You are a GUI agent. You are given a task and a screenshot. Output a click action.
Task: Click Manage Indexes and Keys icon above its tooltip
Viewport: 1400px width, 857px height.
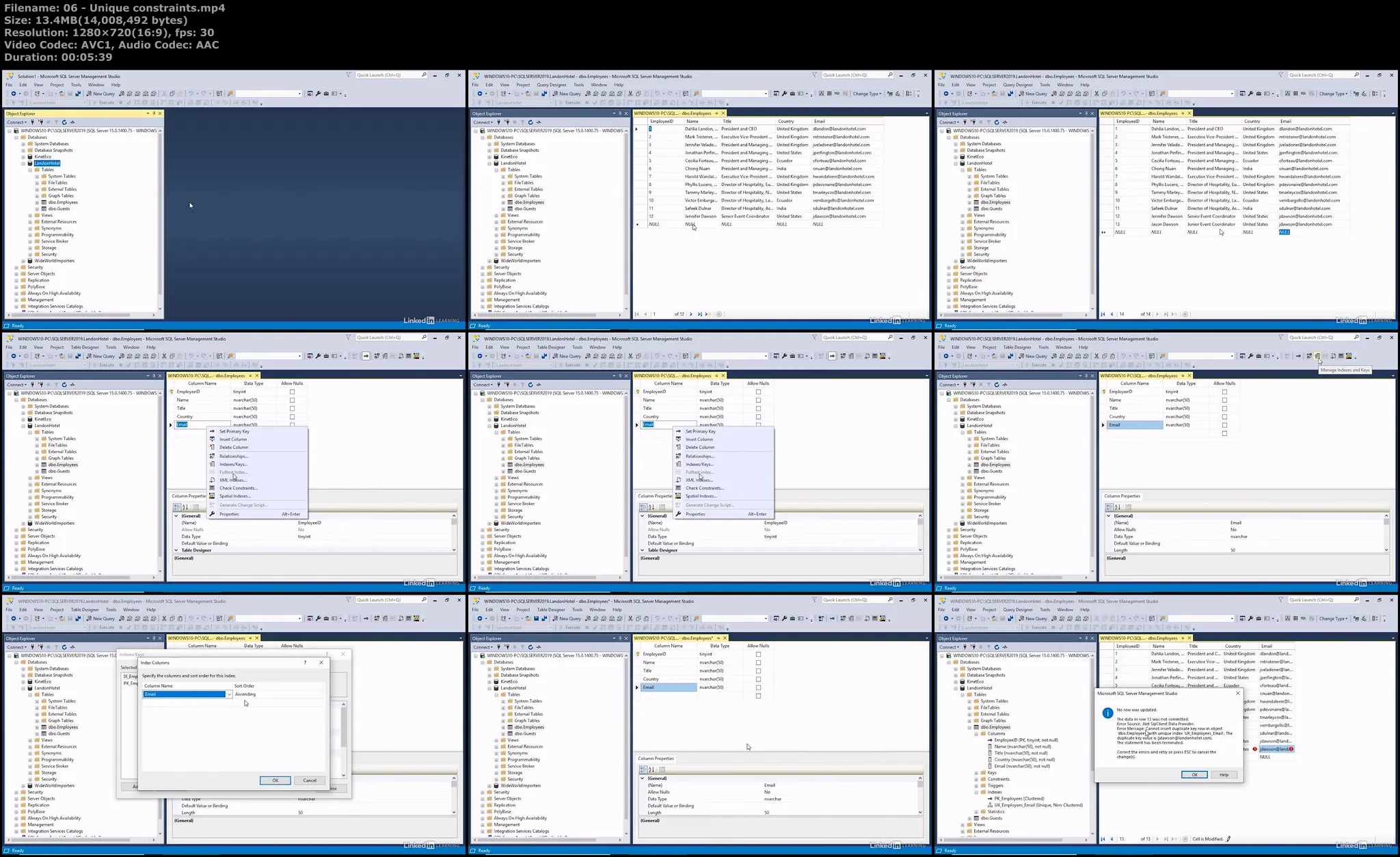1317,356
